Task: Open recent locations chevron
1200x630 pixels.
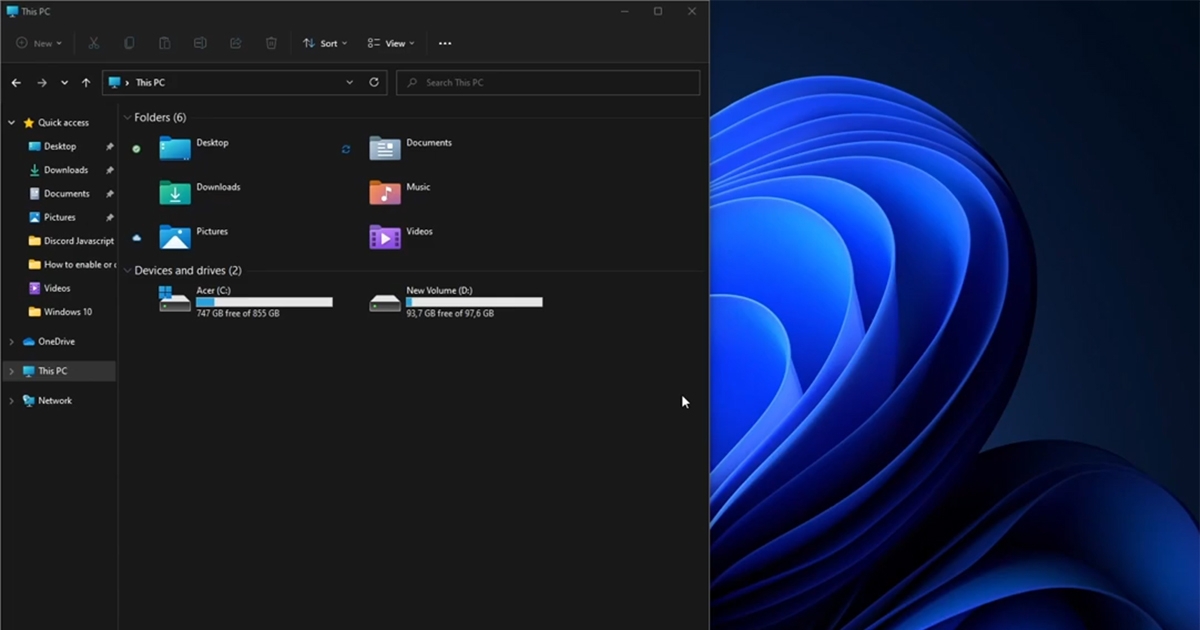Action: [x=65, y=83]
